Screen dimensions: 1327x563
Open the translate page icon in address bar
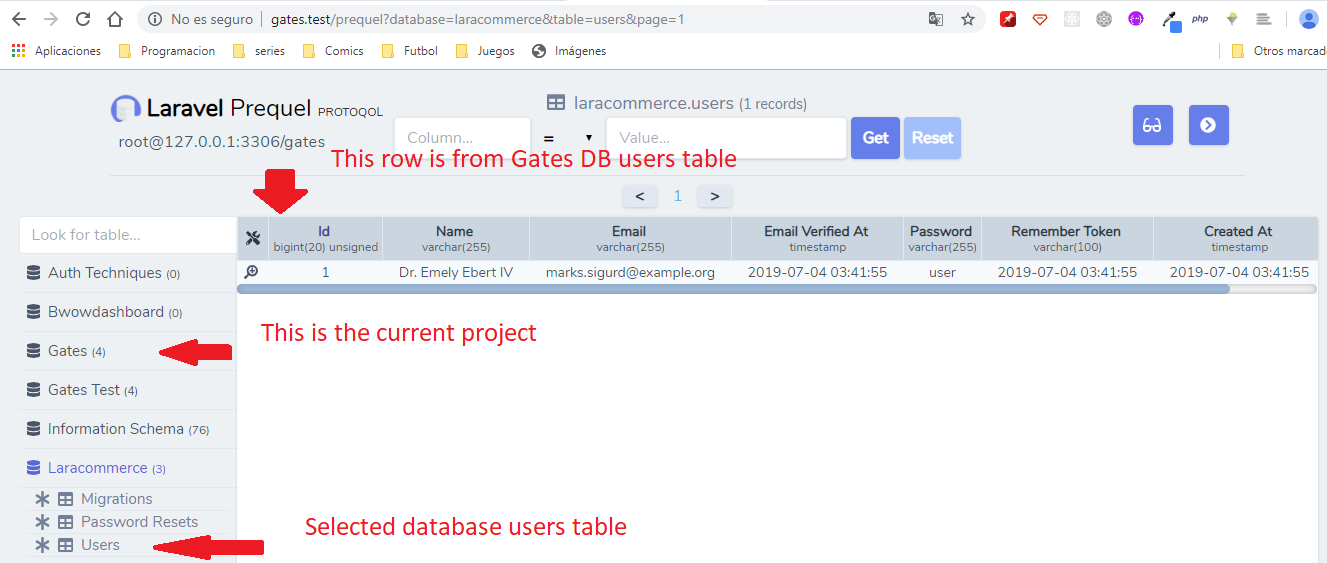[x=936, y=19]
